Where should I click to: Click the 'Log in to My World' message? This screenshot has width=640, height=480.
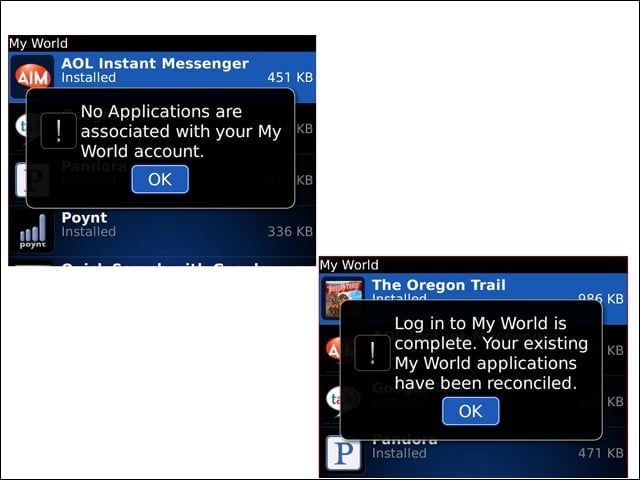click(x=491, y=353)
